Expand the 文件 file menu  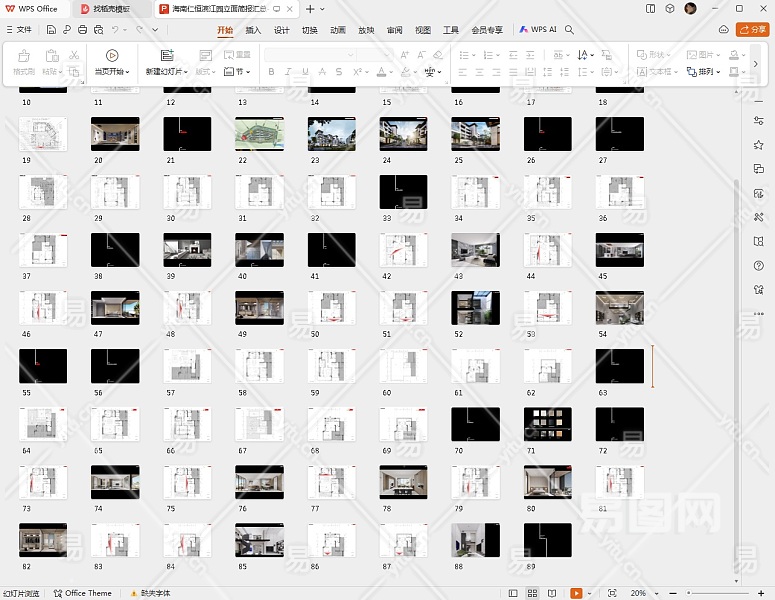pos(18,30)
